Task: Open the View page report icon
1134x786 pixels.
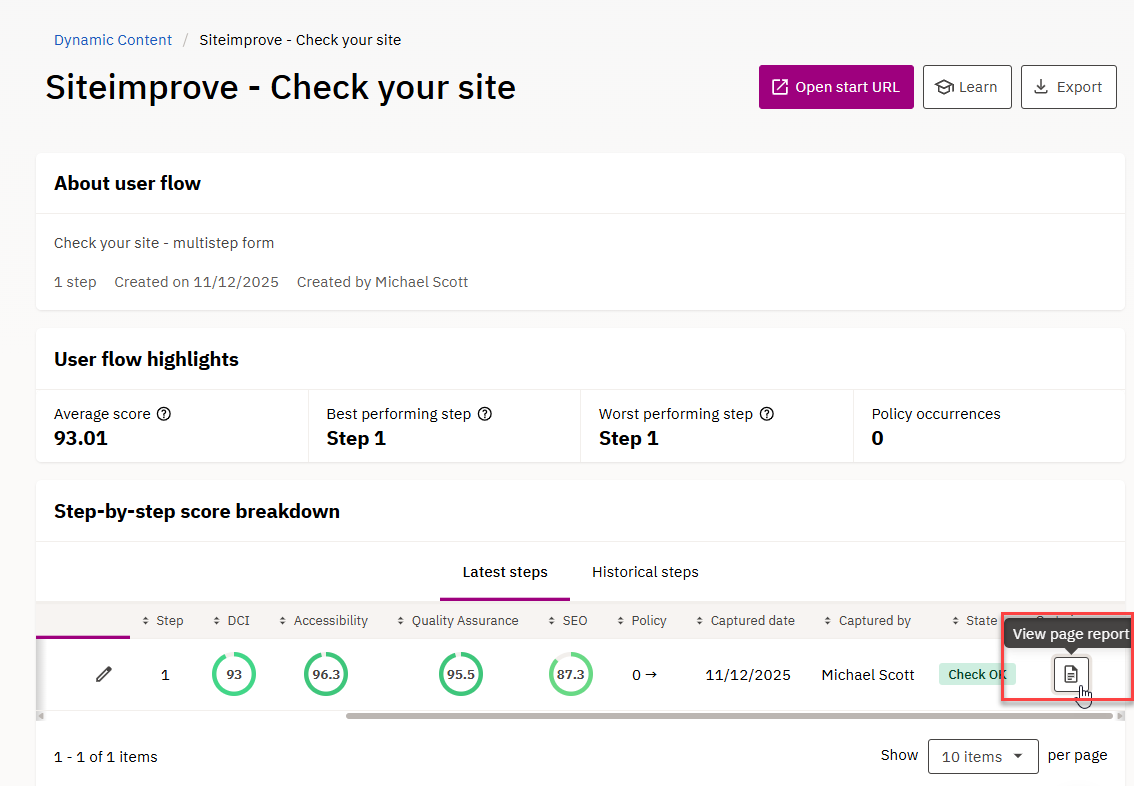Action: click(x=1071, y=674)
